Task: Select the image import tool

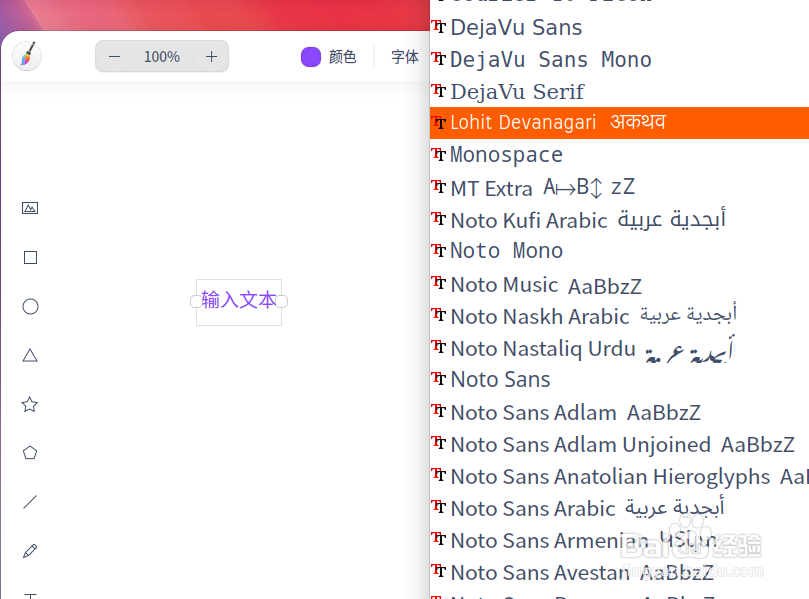Action: click(30, 208)
